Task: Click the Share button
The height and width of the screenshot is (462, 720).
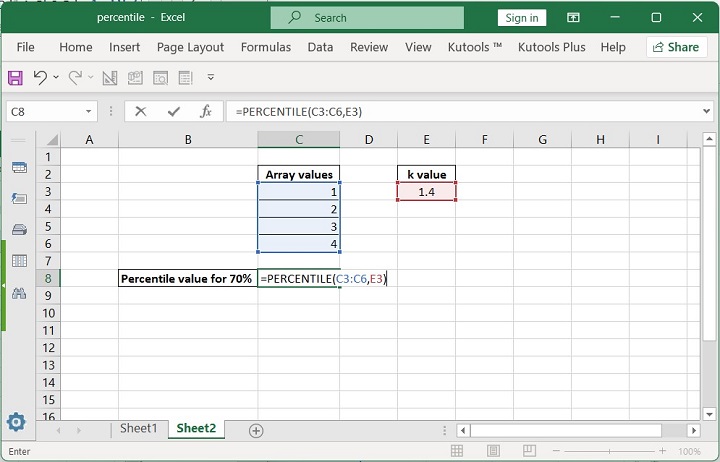Action: coord(676,47)
